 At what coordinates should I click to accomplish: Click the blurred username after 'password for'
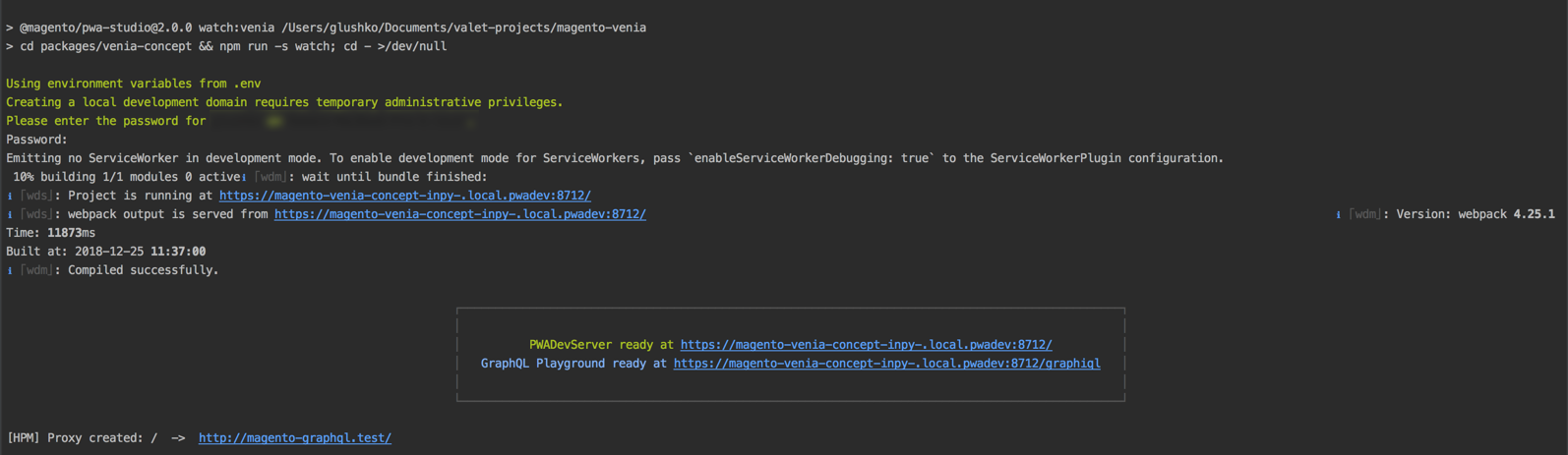tap(344, 121)
